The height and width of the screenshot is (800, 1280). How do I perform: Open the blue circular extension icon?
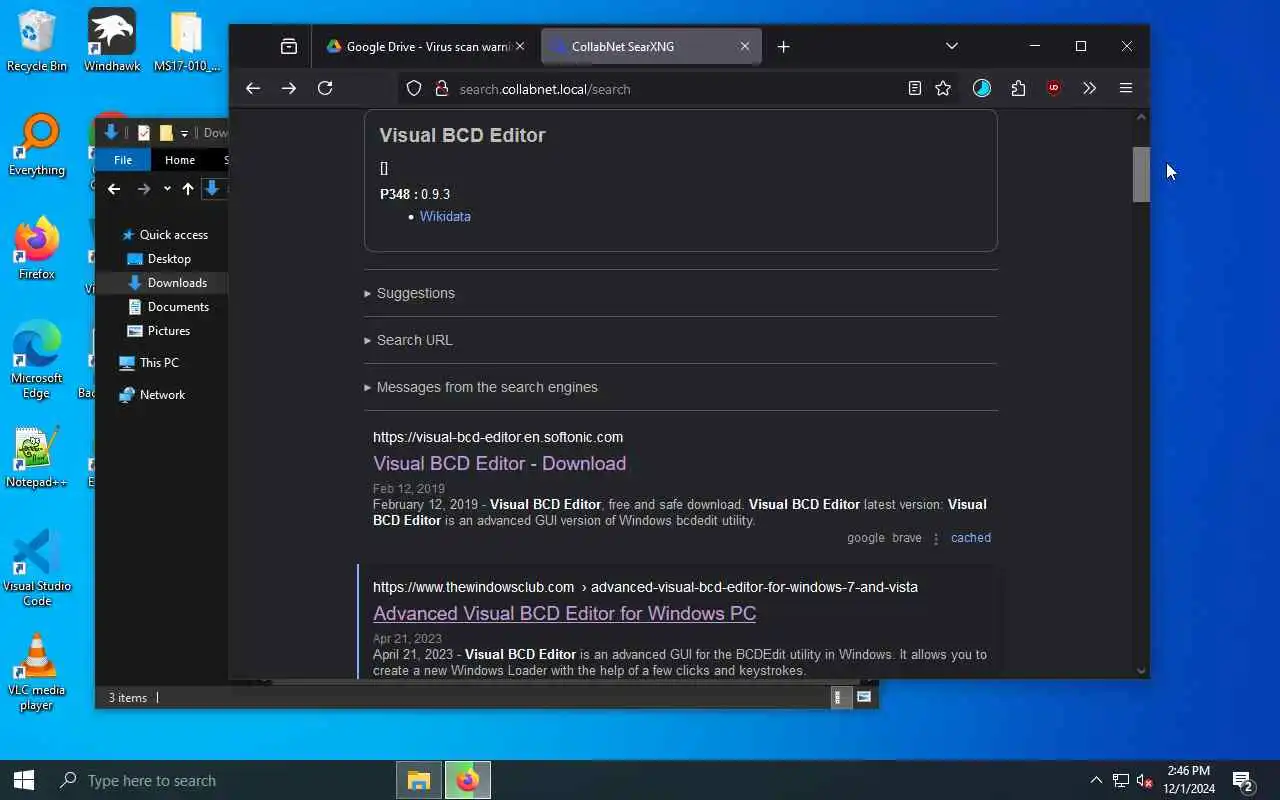pyautogui.click(x=982, y=88)
